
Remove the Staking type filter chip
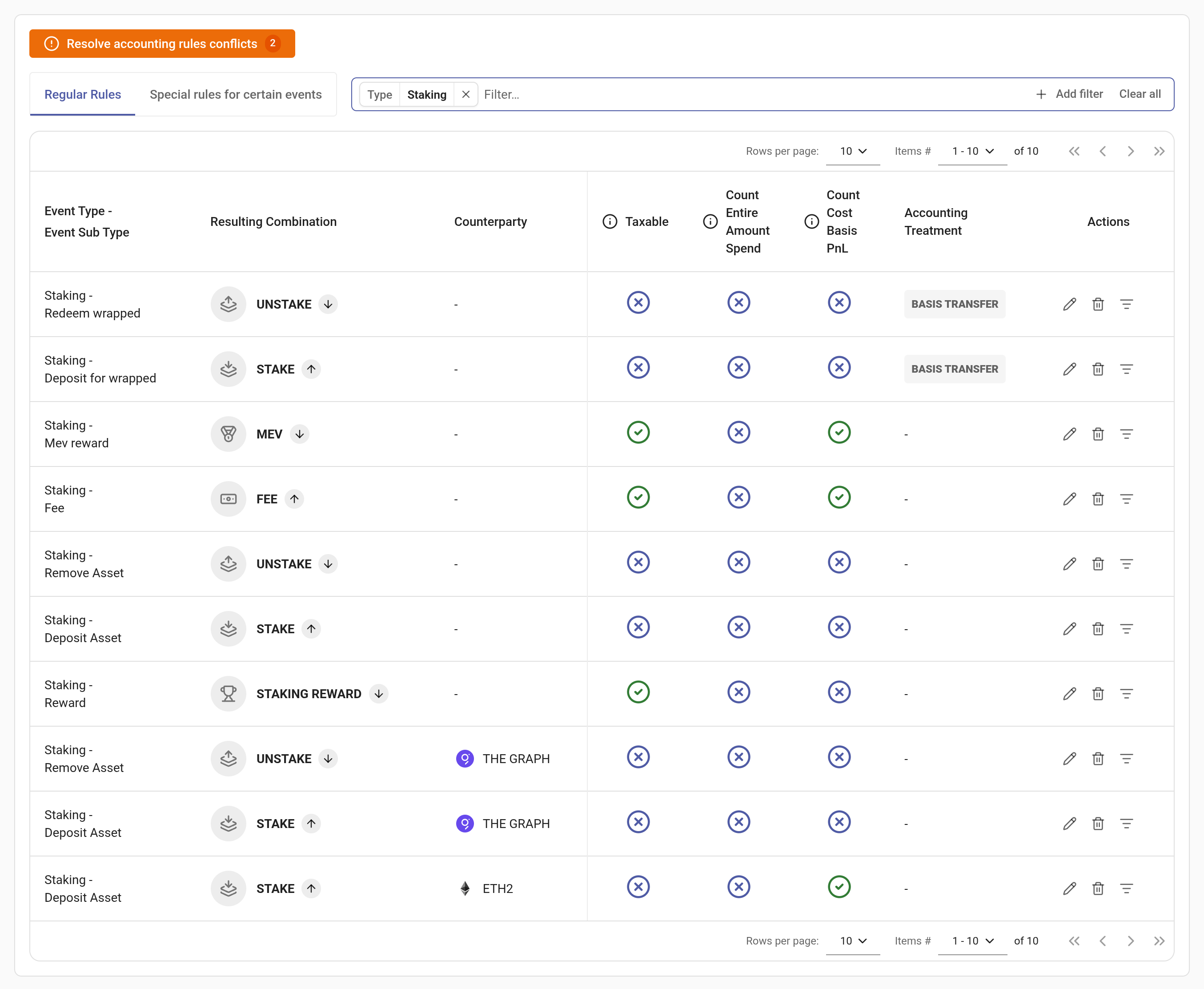pyautogui.click(x=466, y=95)
